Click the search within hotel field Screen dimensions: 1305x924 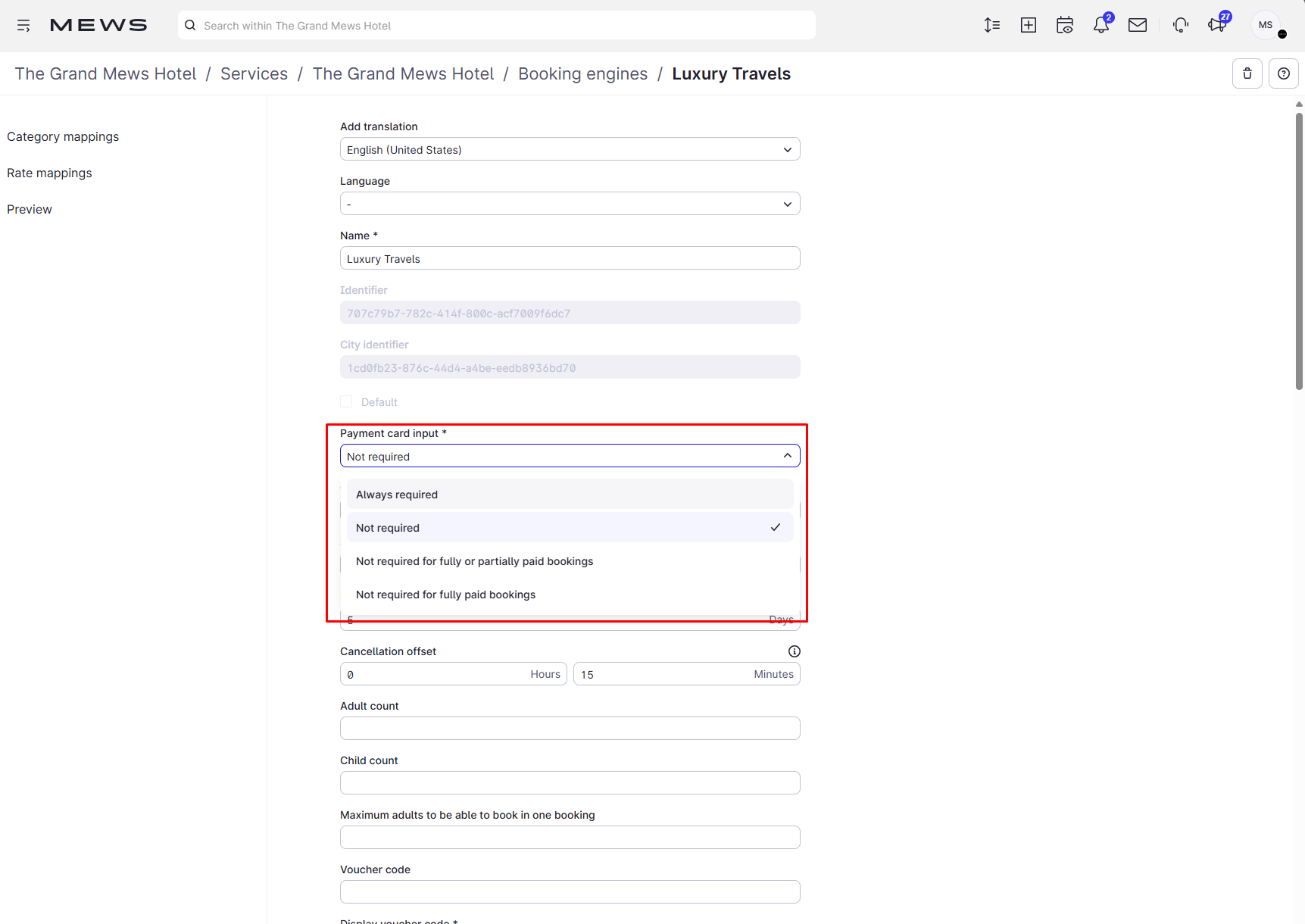[x=497, y=25]
